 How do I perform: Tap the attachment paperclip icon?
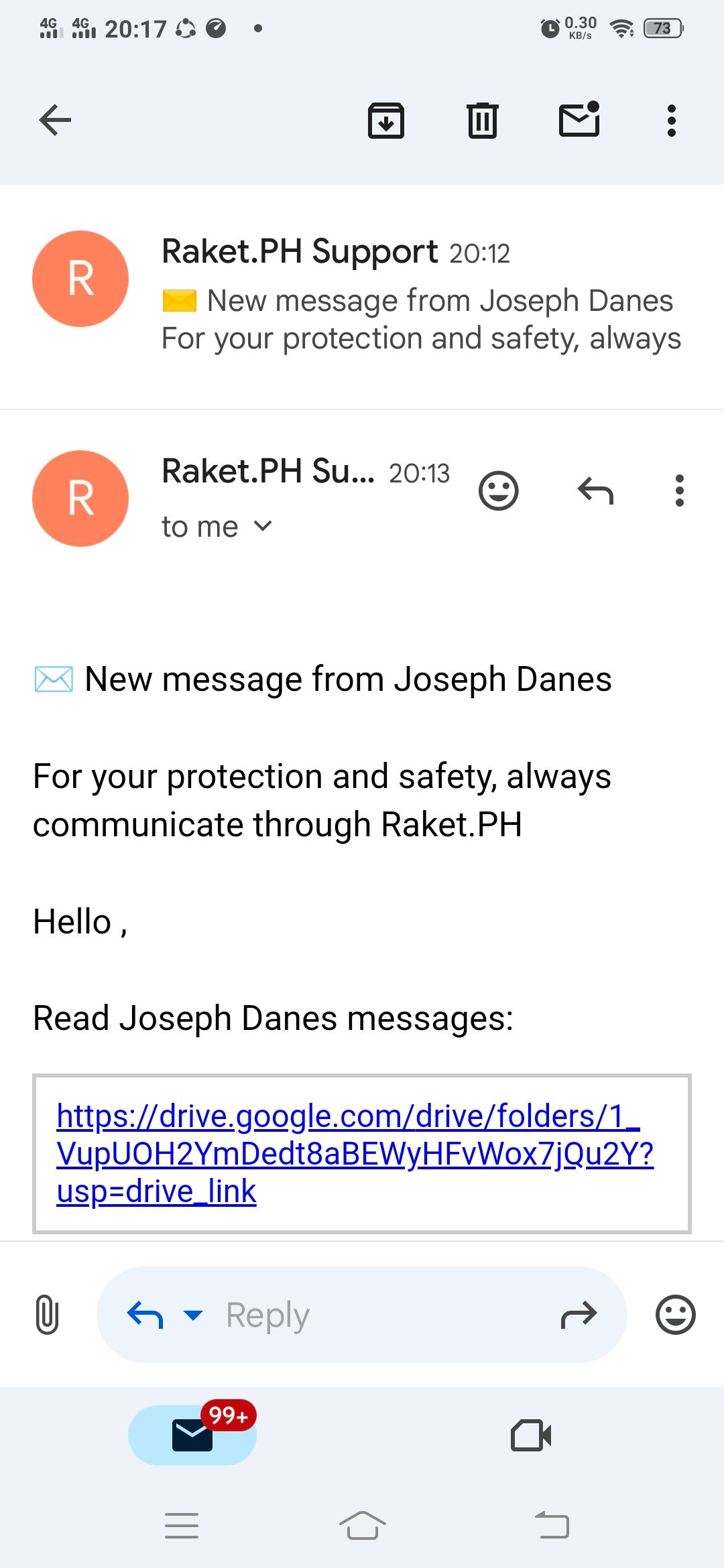(x=47, y=1315)
